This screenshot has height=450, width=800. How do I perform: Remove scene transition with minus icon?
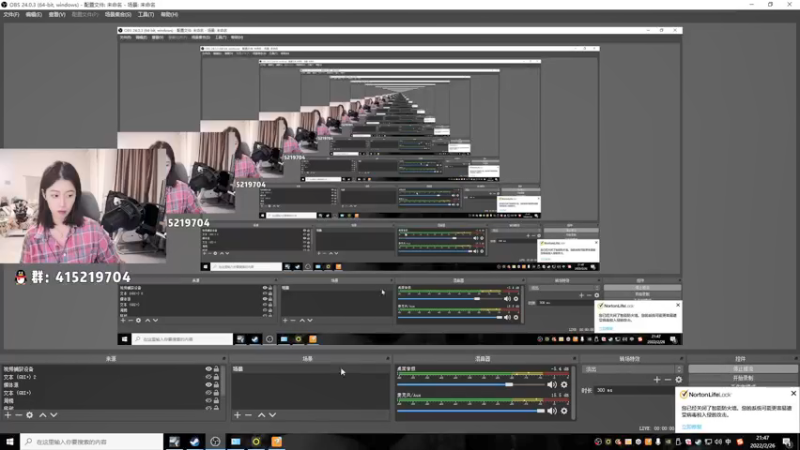668,380
